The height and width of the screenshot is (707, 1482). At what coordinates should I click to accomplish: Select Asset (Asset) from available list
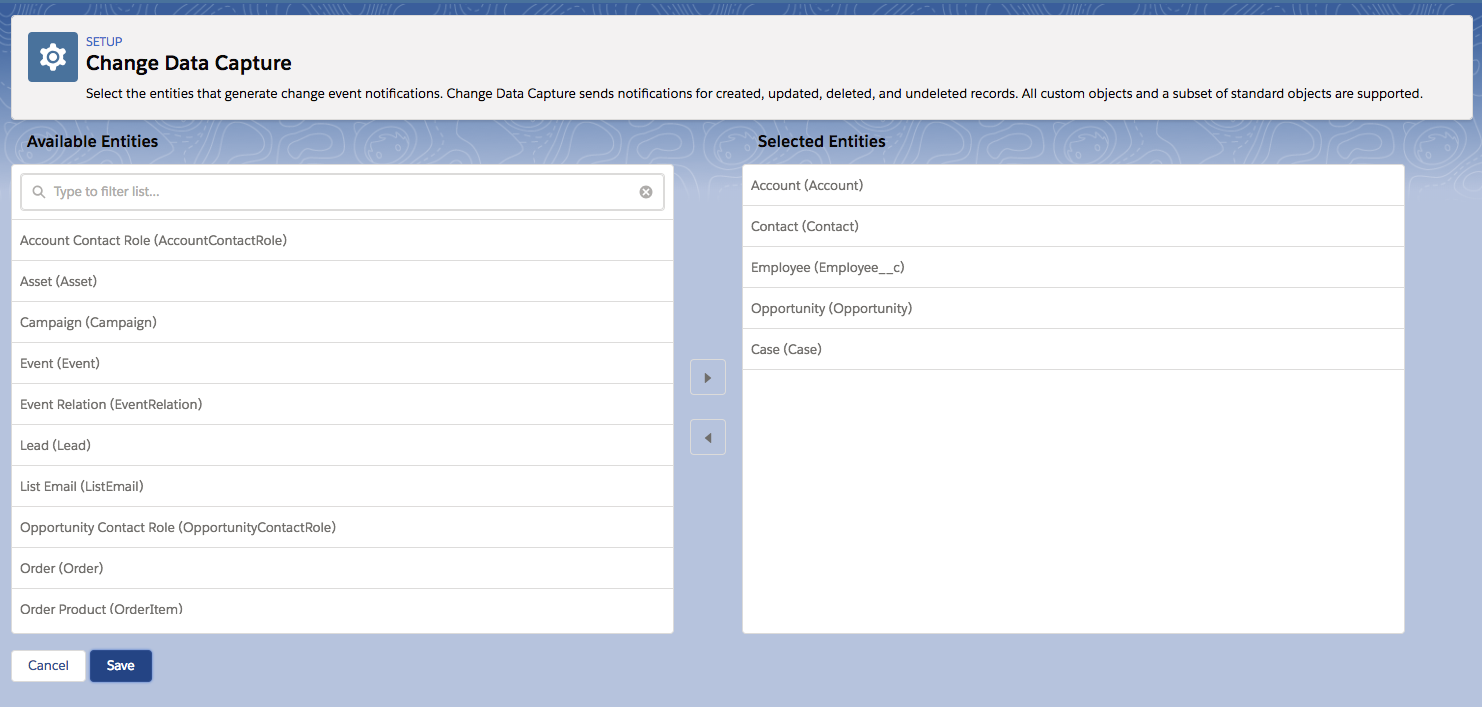tap(58, 281)
